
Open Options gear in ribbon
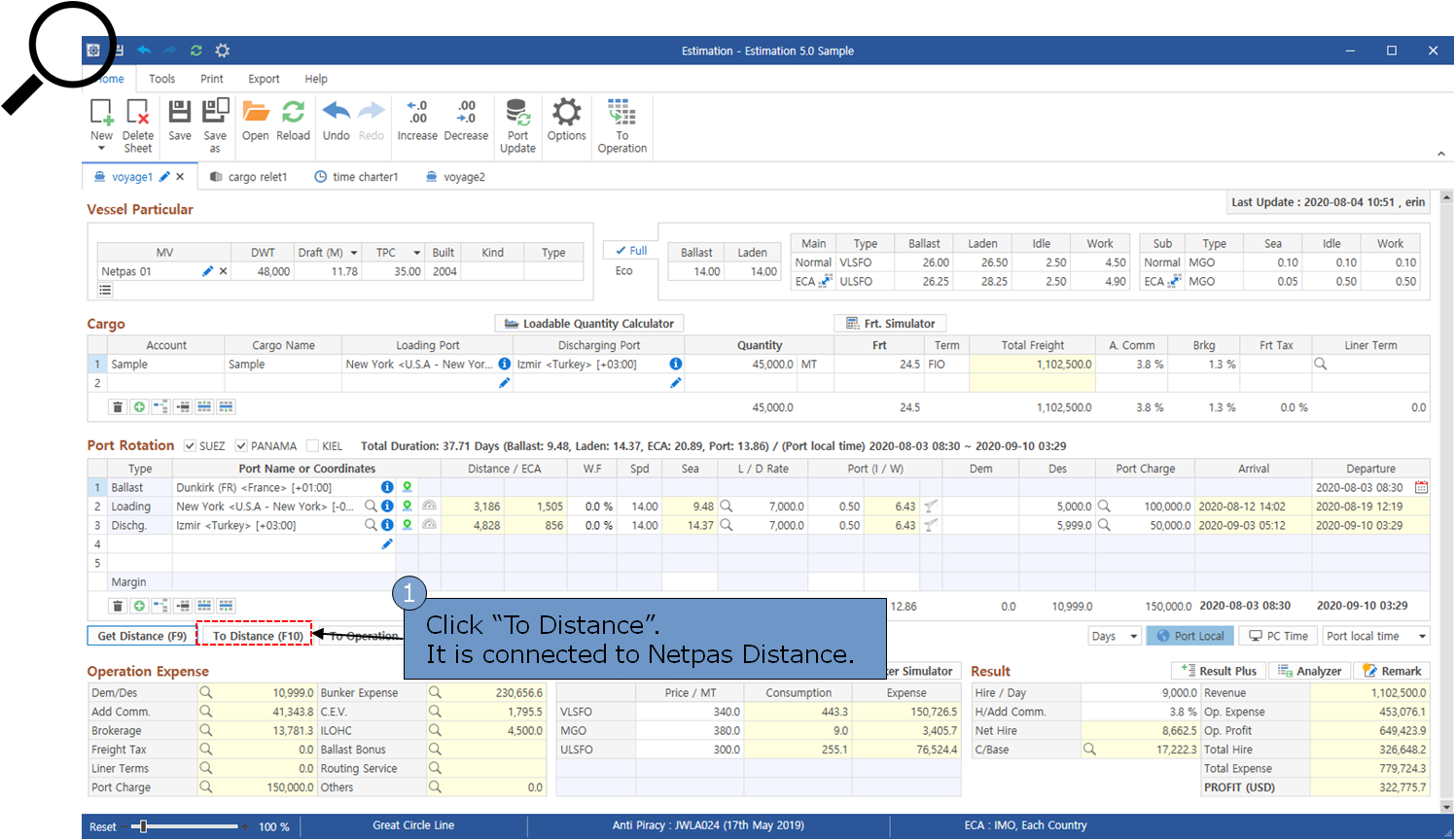point(566,112)
